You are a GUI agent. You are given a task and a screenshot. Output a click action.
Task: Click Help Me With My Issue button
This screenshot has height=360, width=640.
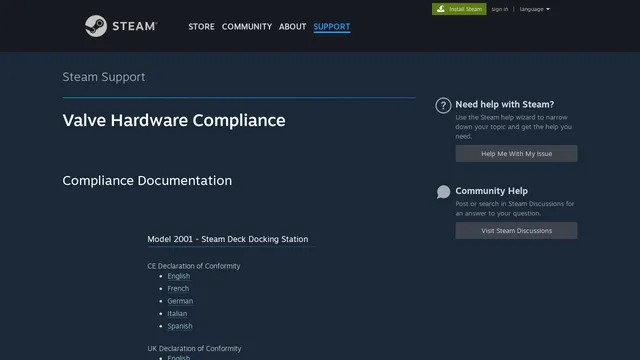pos(516,153)
